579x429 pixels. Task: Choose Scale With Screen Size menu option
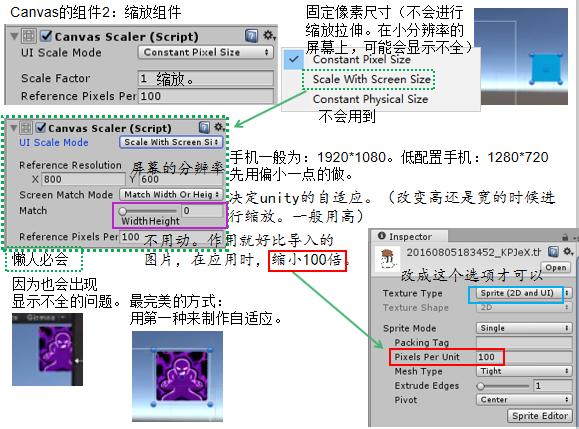371,79
